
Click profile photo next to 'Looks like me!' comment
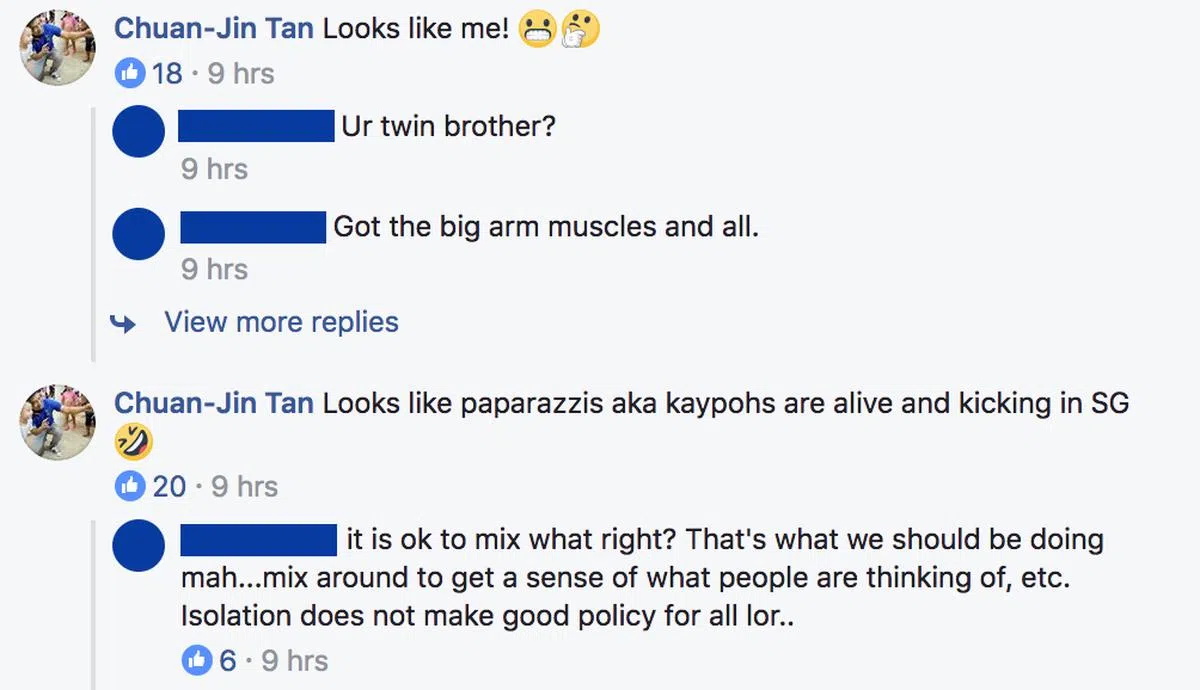tap(58, 47)
